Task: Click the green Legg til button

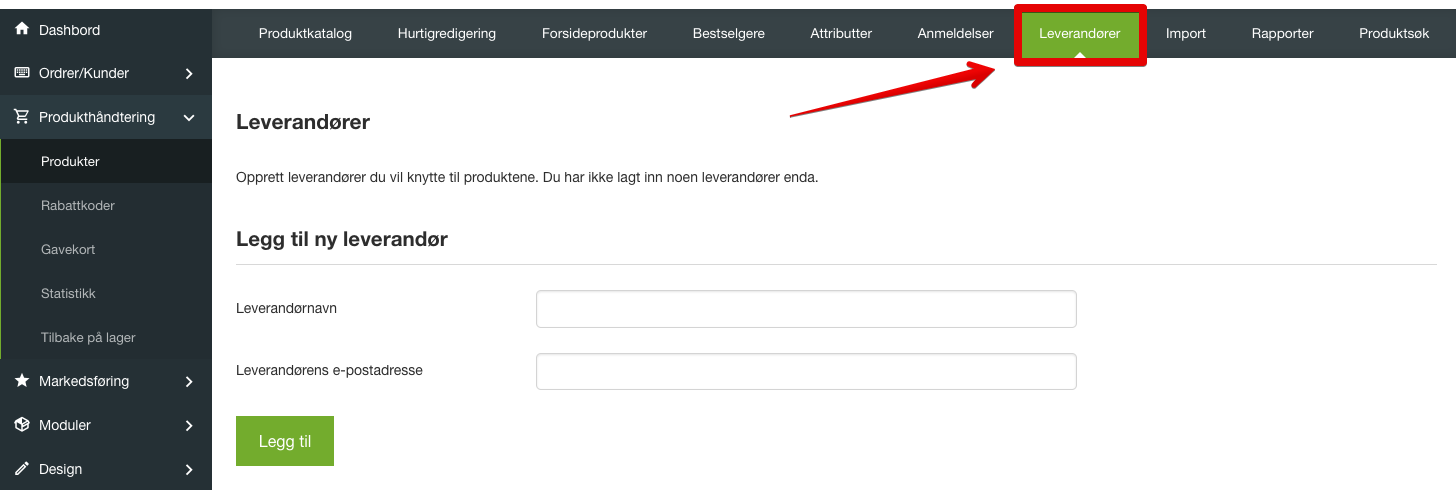Action: pos(285,441)
